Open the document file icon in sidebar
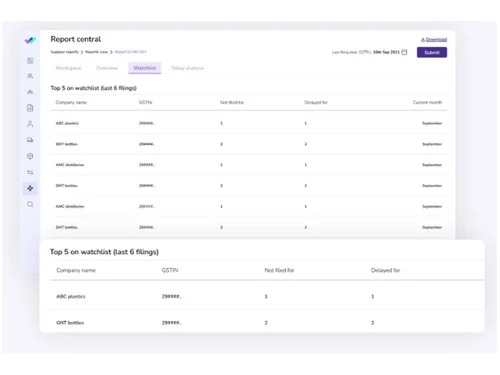 coord(30,108)
